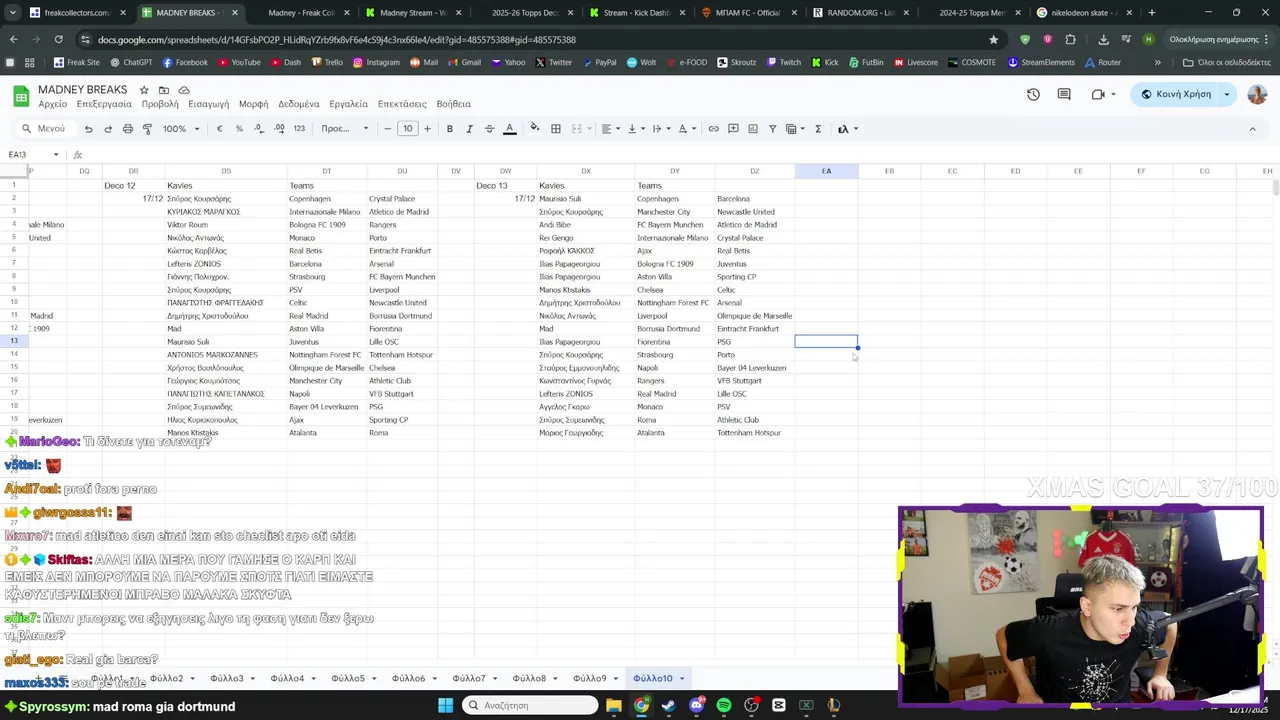1280x720 pixels.
Task: Open the functions sigma icon
Action: coord(818,129)
